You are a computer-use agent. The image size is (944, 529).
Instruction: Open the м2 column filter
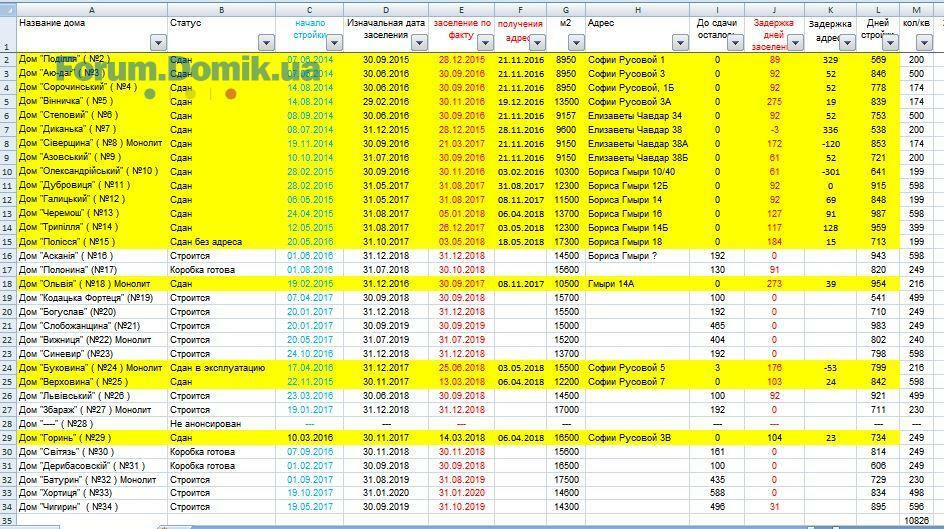click(576, 43)
